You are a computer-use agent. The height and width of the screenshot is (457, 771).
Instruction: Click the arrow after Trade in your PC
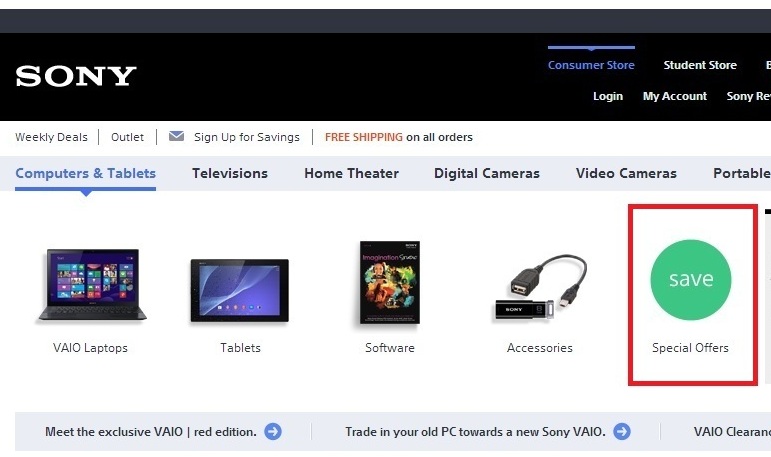coord(622,431)
